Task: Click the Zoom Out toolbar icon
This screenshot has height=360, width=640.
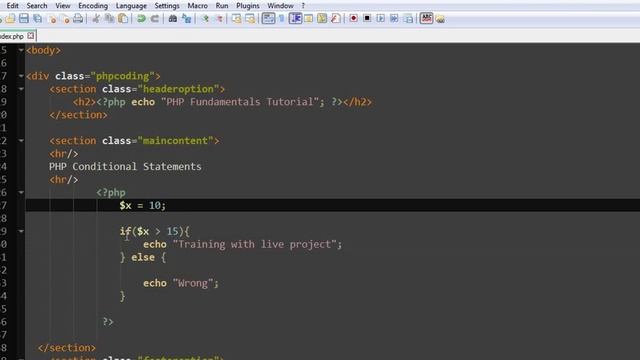Action: coord(218,18)
